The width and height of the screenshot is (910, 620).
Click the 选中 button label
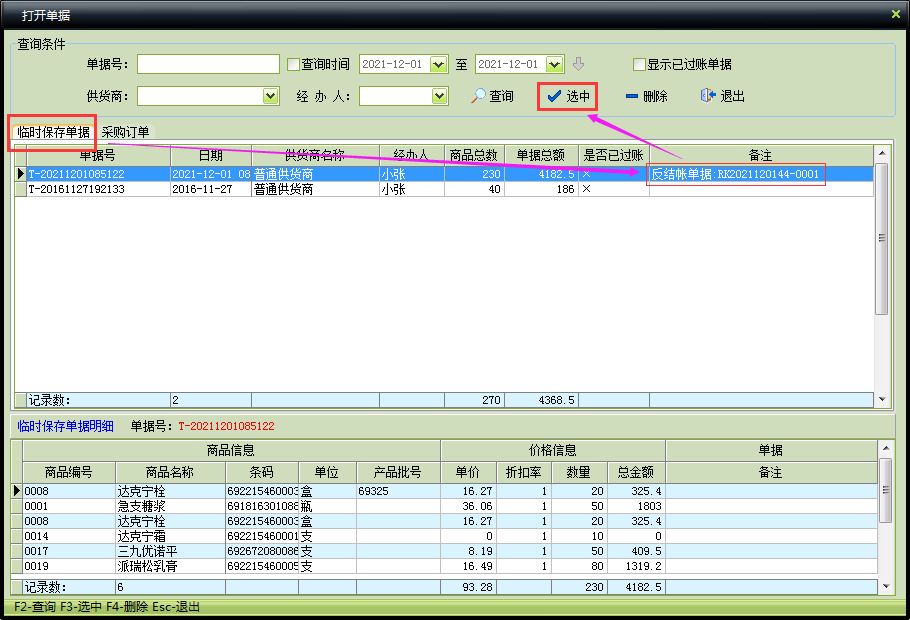pyautogui.click(x=578, y=96)
